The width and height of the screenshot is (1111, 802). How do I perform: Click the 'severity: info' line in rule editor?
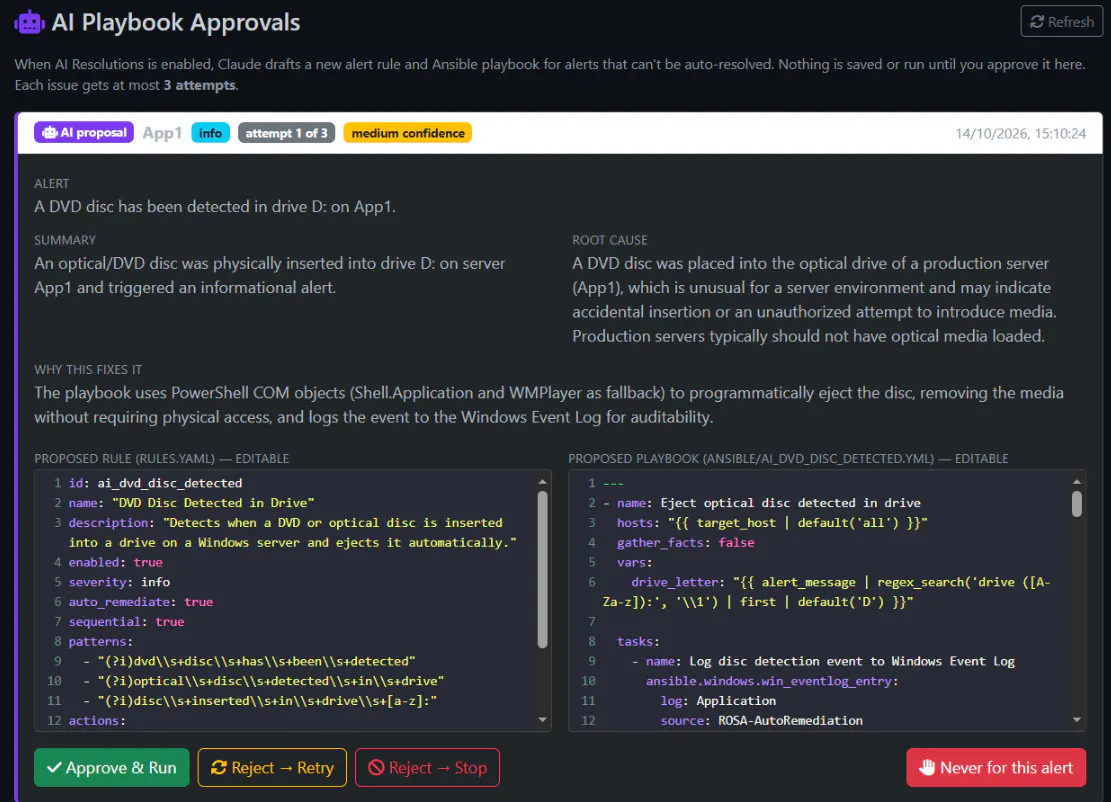pyautogui.click(x=119, y=582)
